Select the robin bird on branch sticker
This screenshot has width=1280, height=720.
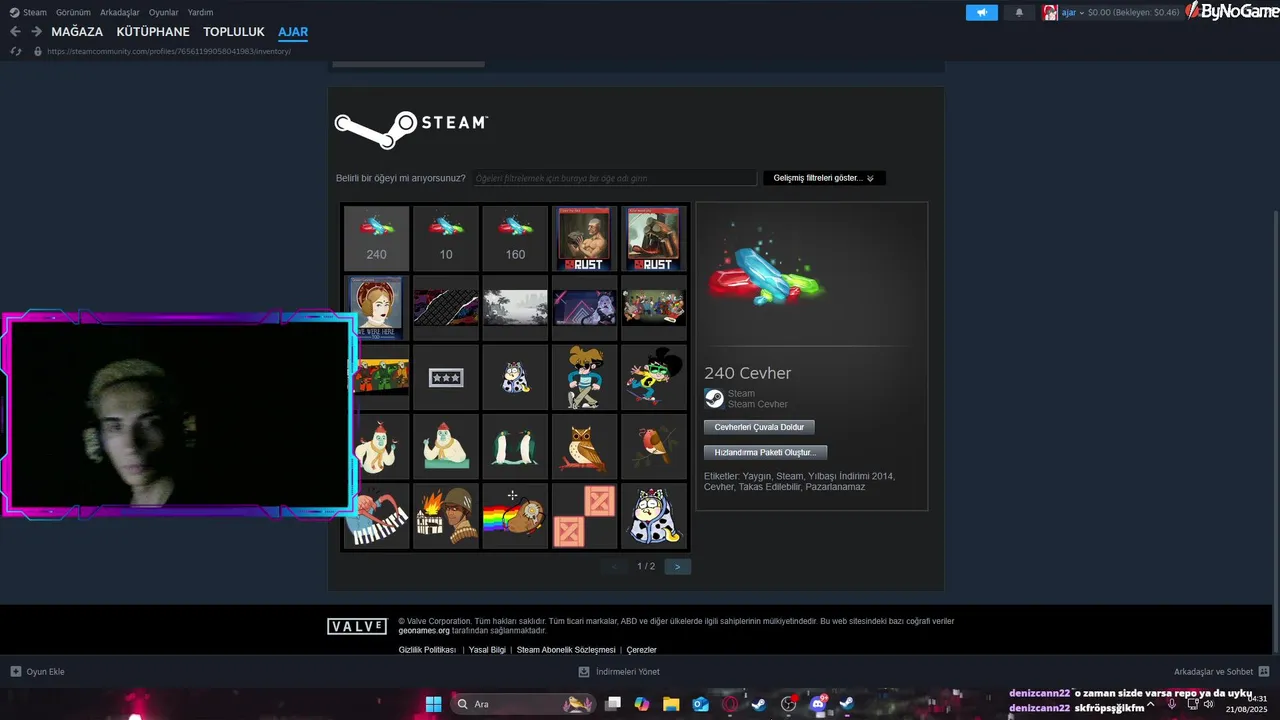(654, 447)
